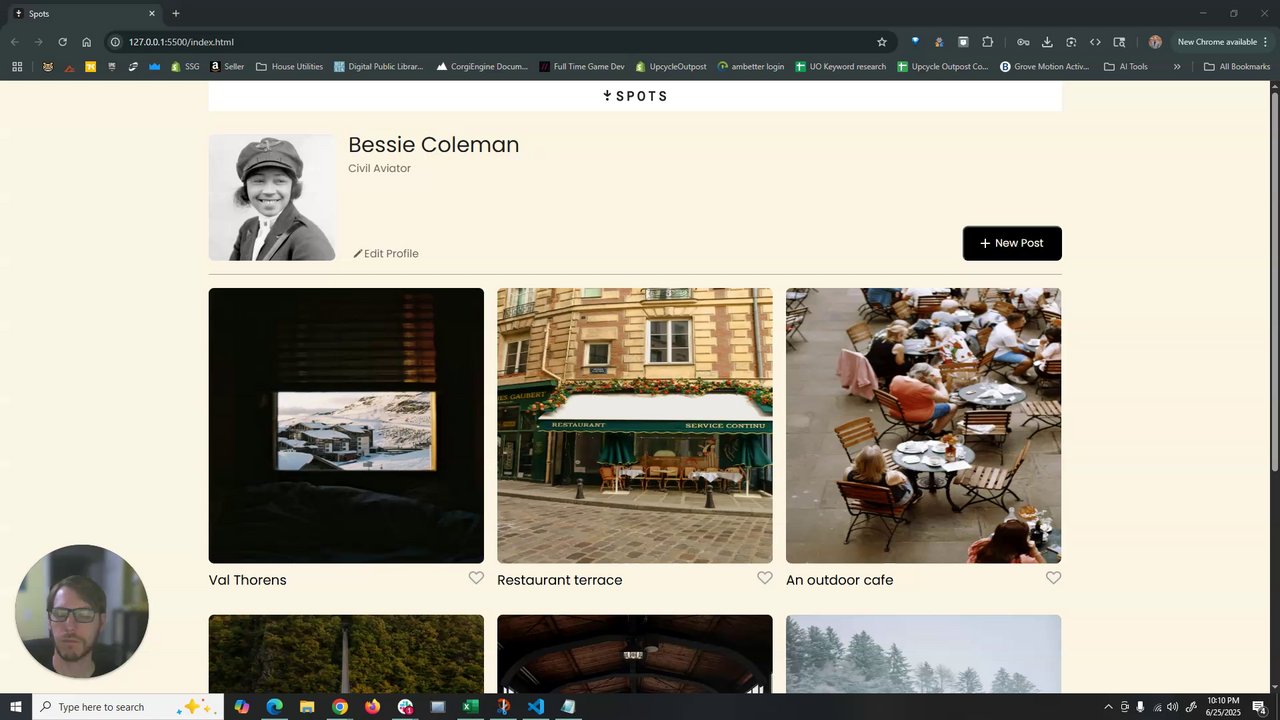Click the Bessie Coleman name heading
The height and width of the screenshot is (720, 1280).
click(434, 145)
